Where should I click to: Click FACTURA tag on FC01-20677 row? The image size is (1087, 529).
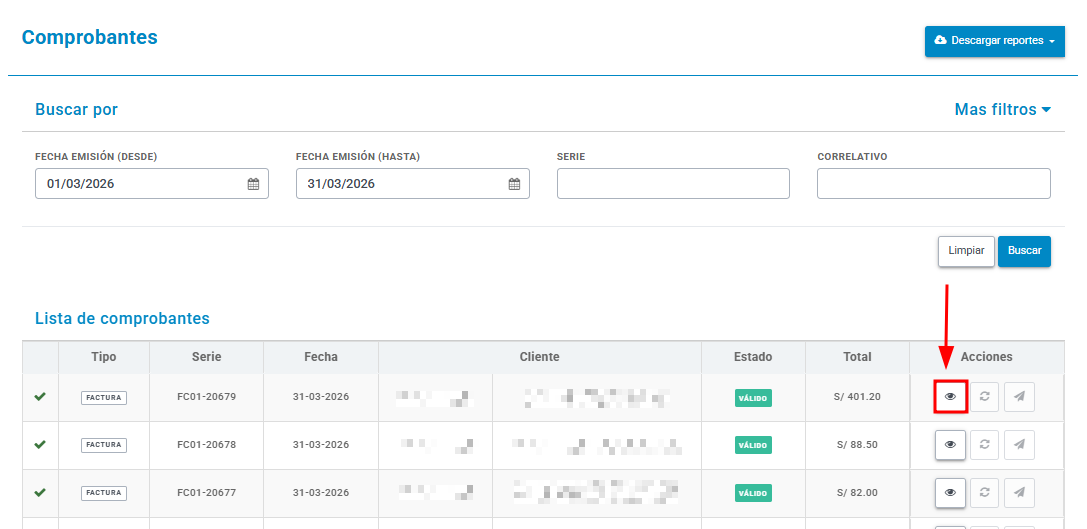click(x=104, y=493)
